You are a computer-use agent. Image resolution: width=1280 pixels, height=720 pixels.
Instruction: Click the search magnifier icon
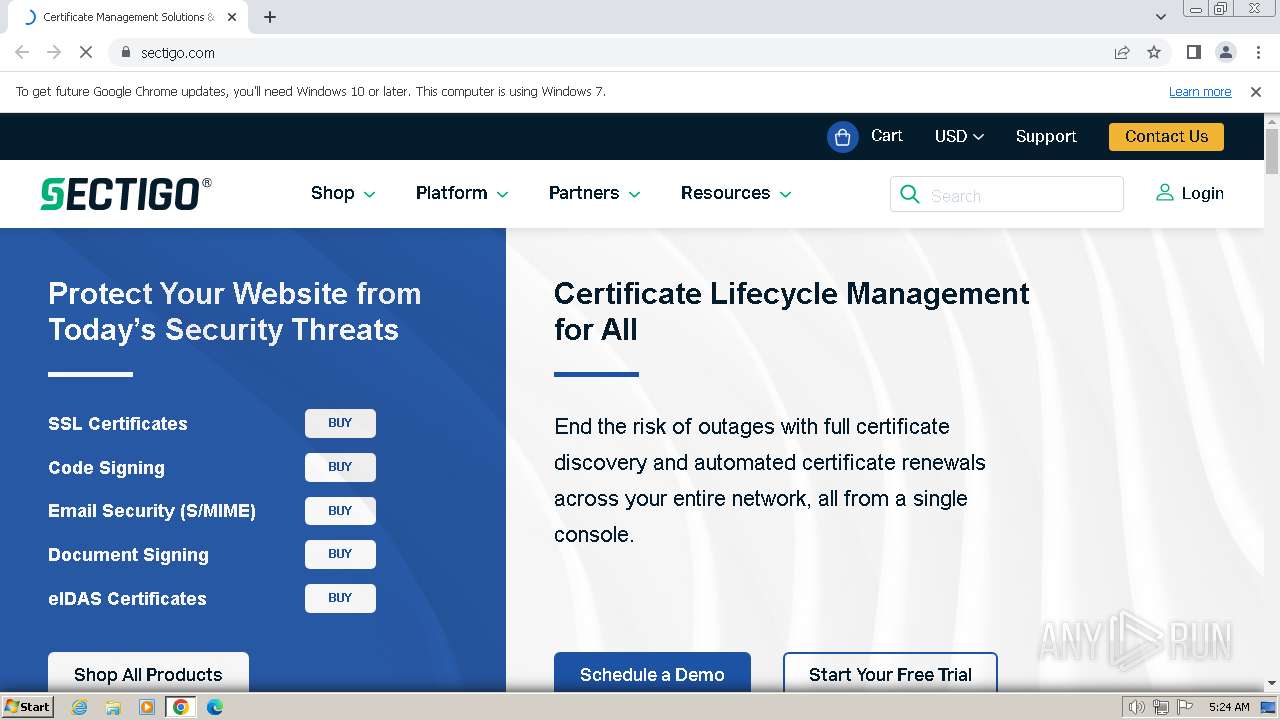coord(909,194)
